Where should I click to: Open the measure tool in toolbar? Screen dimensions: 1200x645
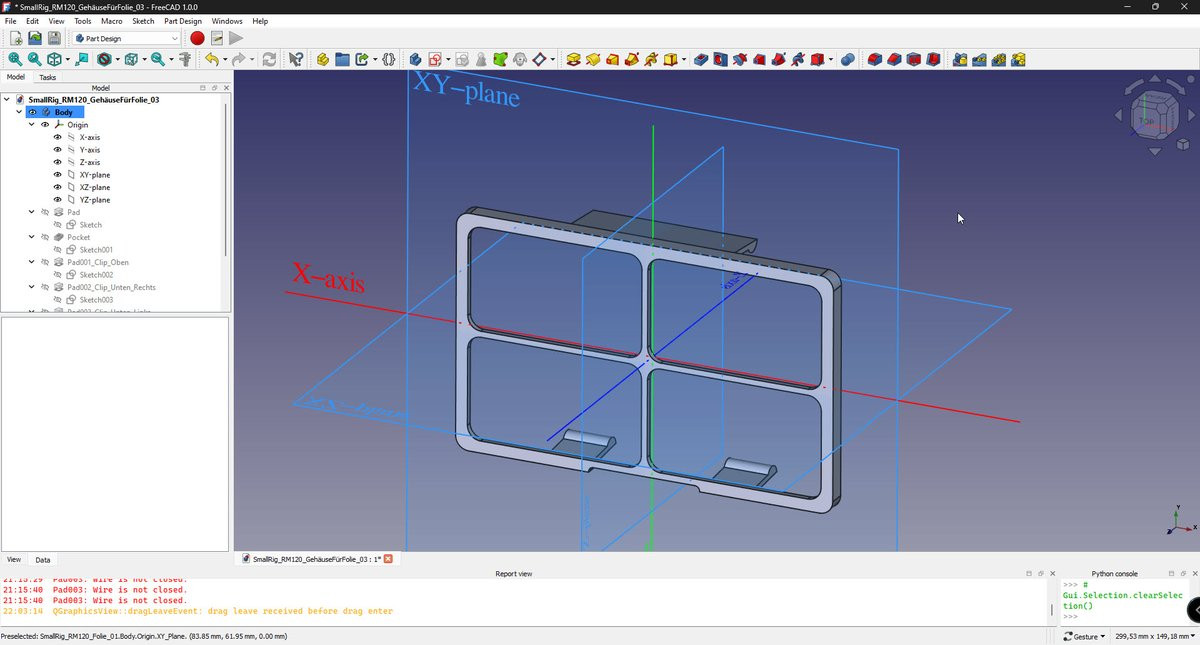pyautogui.click(x=185, y=60)
